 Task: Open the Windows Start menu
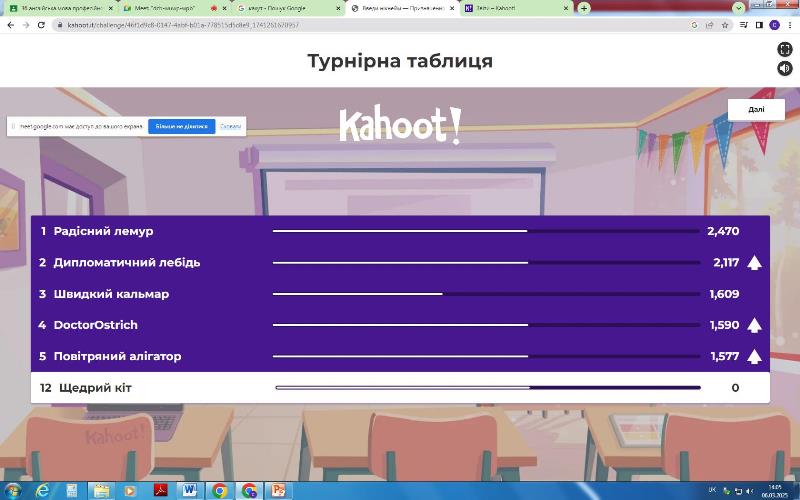click(x=13, y=490)
